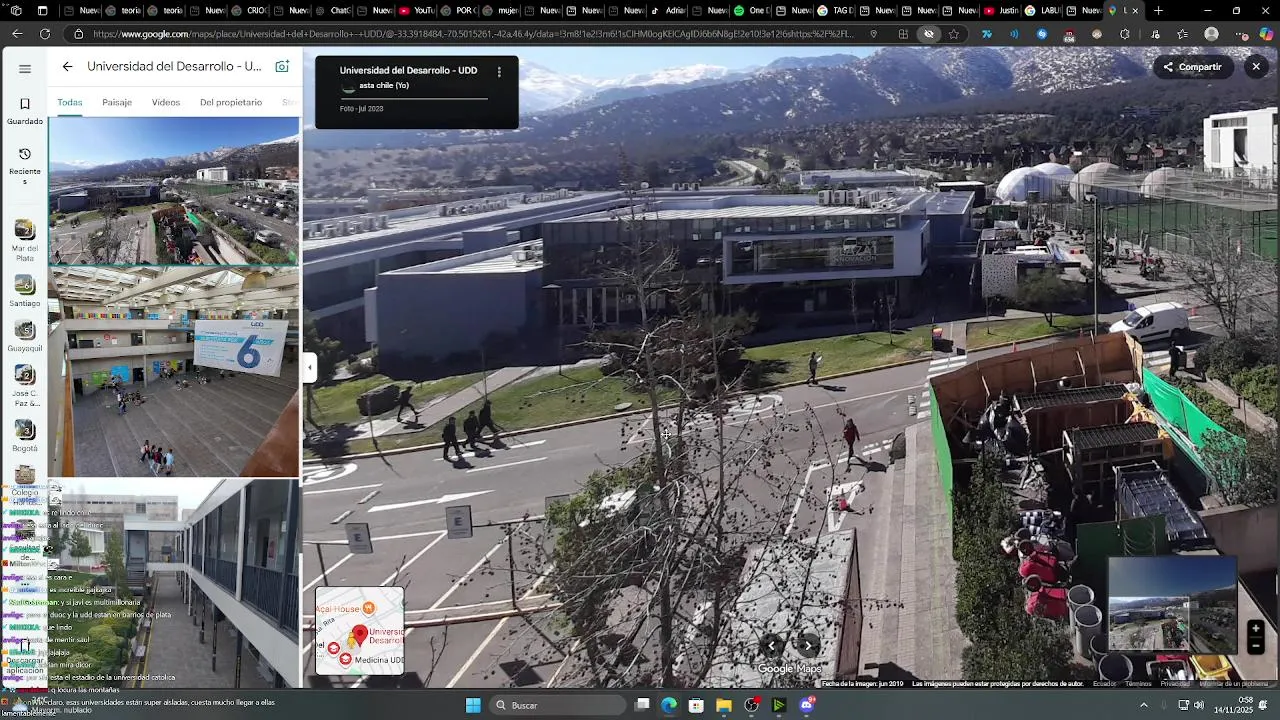Image resolution: width=1280 pixels, height=720 pixels.
Task: Open the Windows Start button
Action: tap(473, 705)
